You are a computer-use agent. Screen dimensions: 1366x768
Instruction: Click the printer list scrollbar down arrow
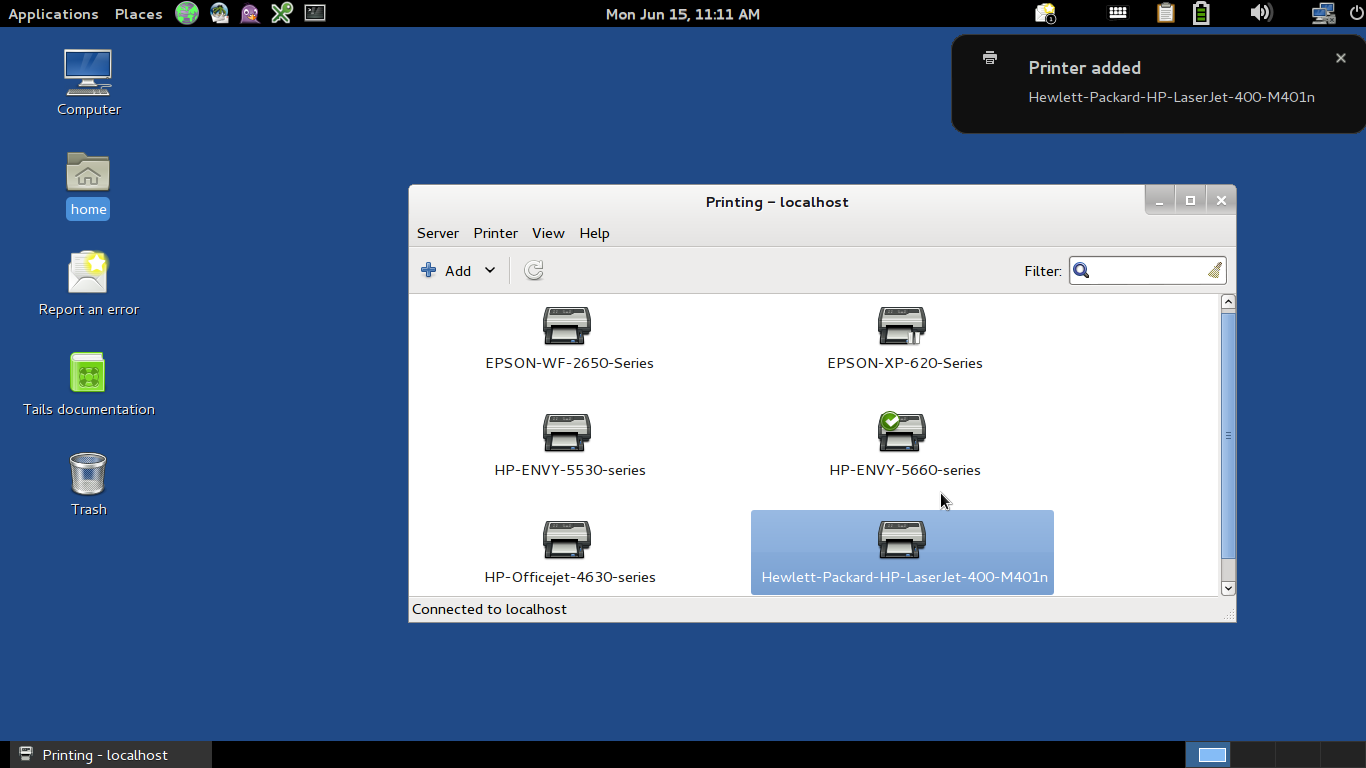[x=1228, y=588]
